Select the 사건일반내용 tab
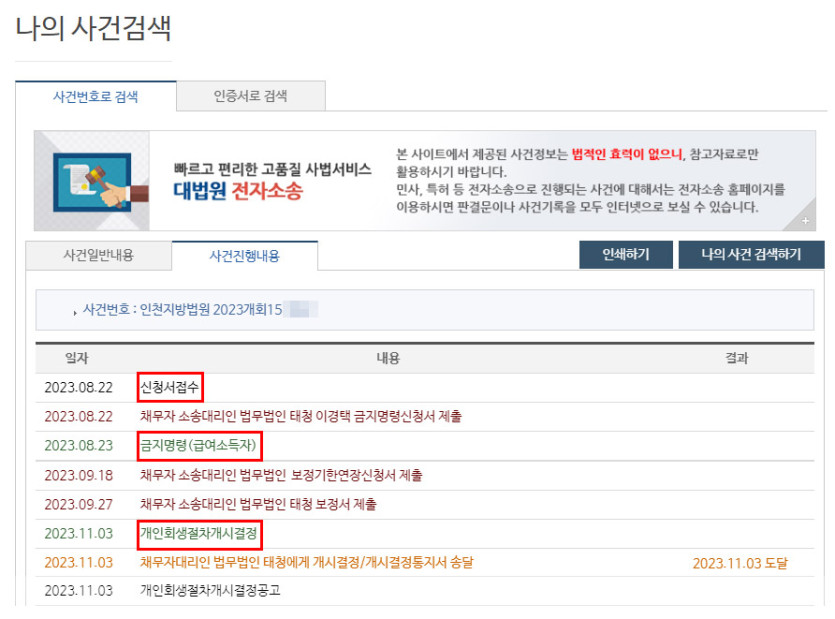This screenshot has height=619, width=835. [x=98, y=255]
